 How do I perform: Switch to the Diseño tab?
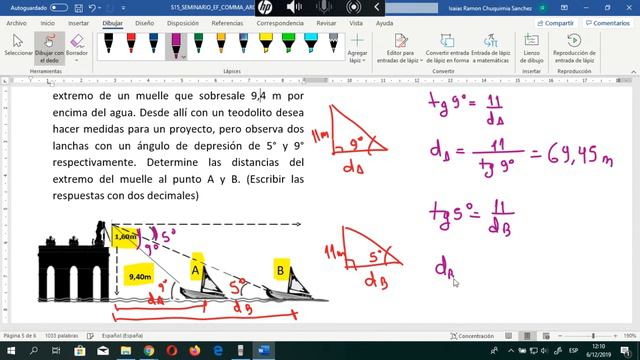[x=144, y=23]
